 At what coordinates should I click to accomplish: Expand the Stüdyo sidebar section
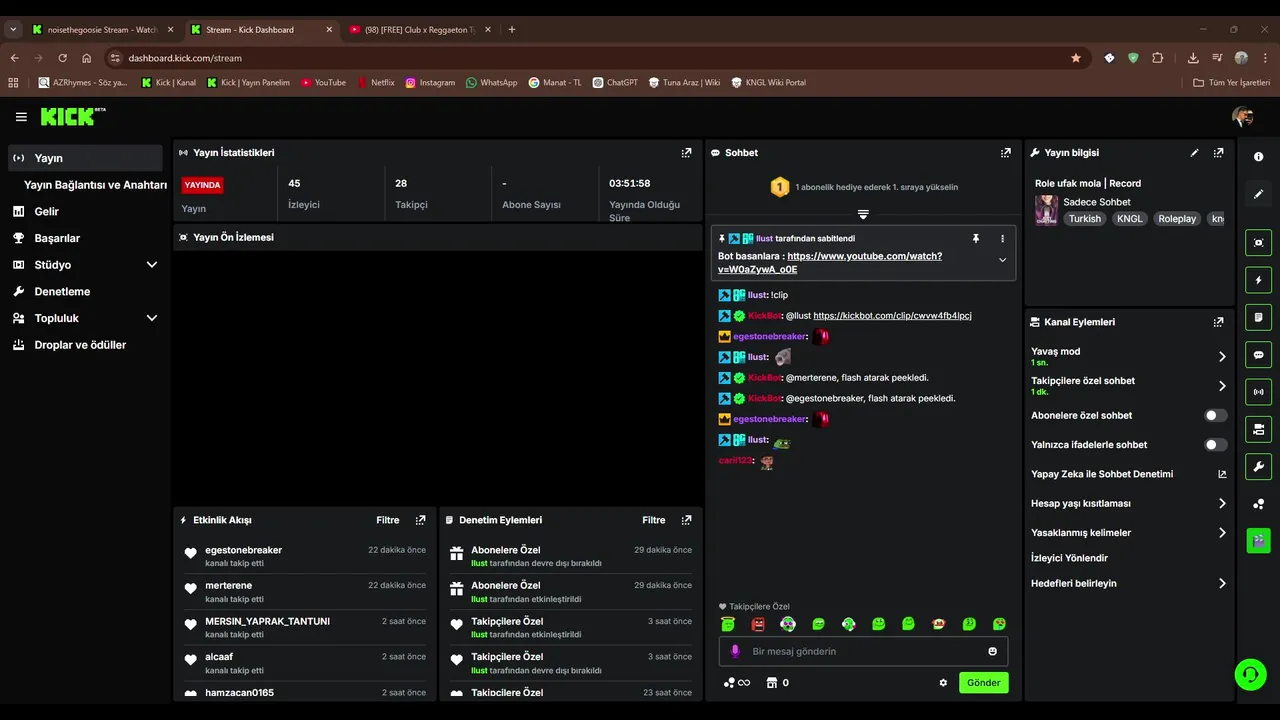point(152,265)
